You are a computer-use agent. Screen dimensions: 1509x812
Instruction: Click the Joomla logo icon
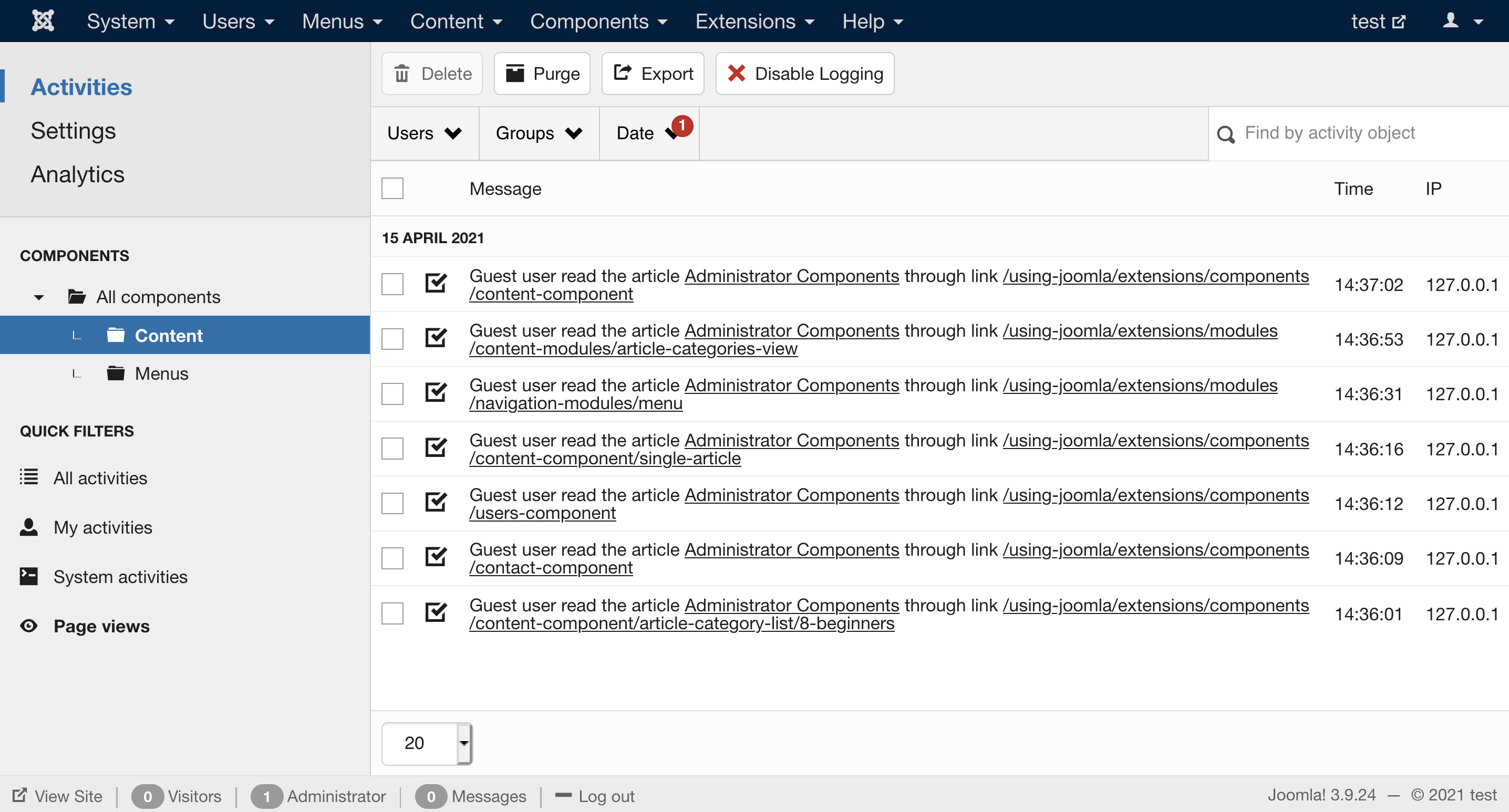click(x=43, y=21)
